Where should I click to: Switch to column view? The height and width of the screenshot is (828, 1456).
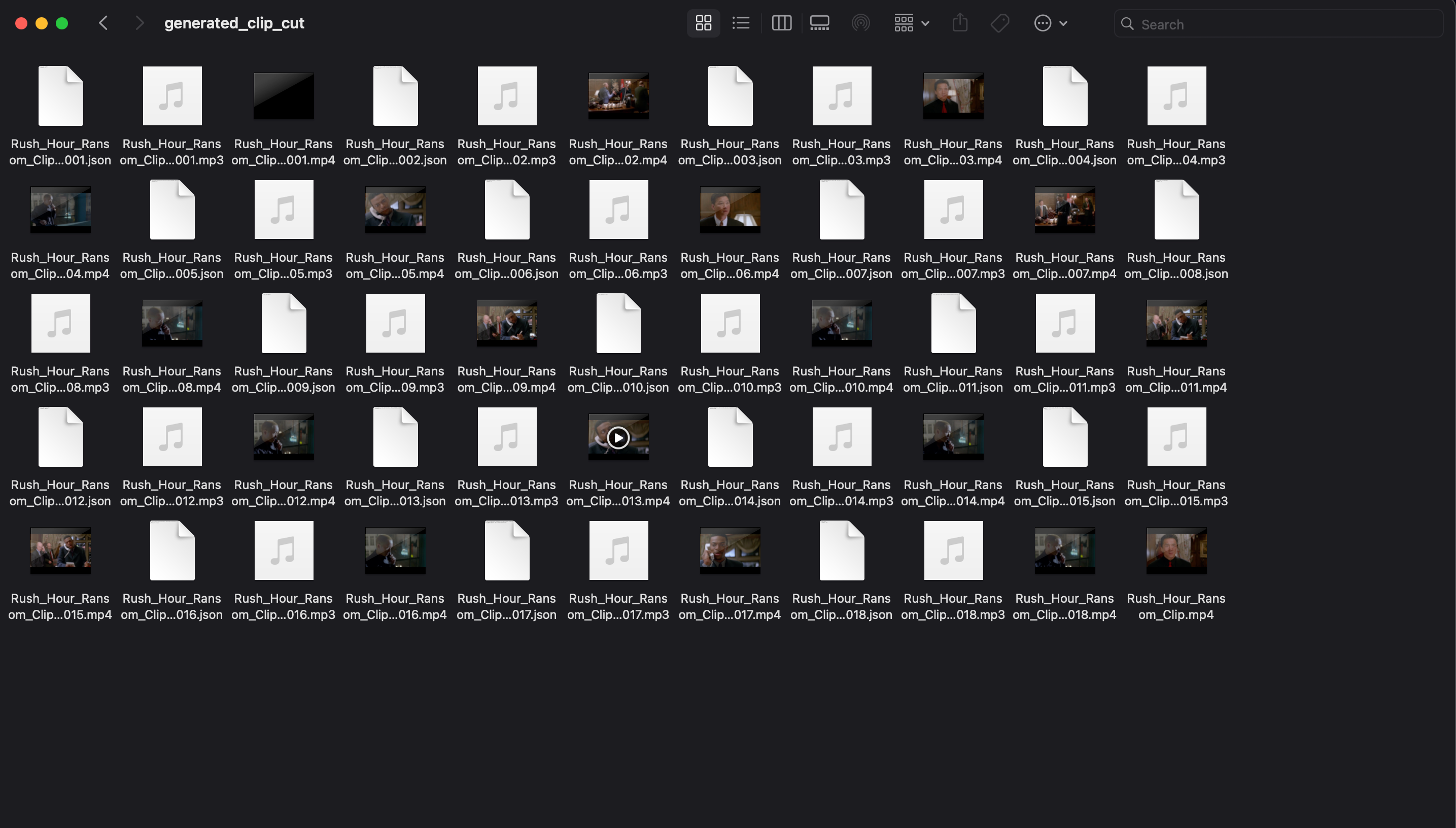pos(781,23)
